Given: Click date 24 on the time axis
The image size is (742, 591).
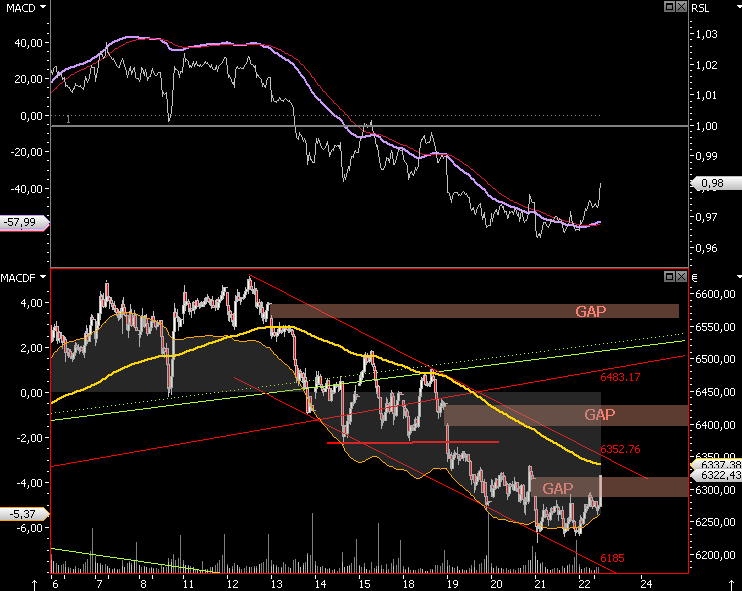Looking at the screenshot, I should [x=645, y=584].
